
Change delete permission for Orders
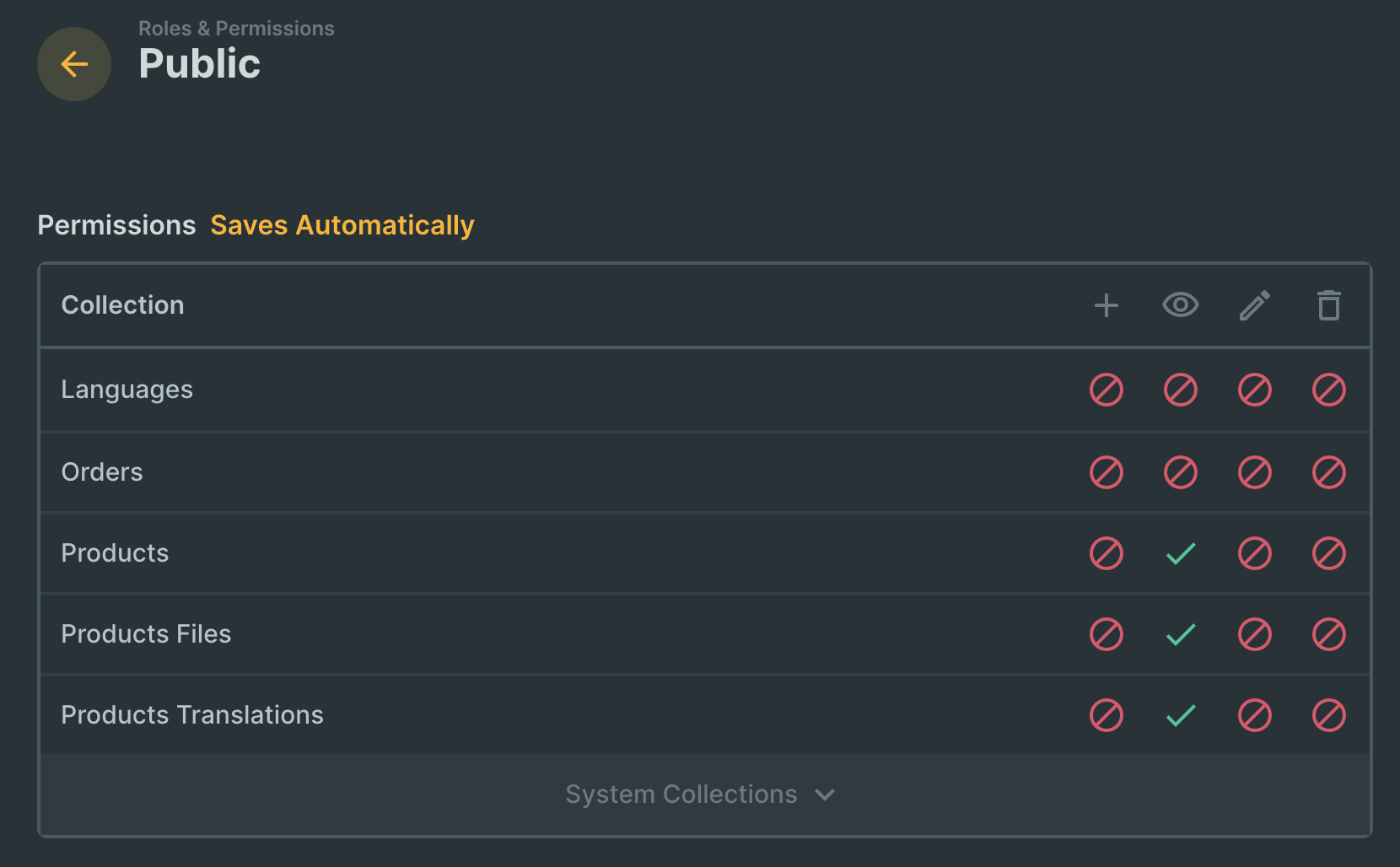click(x=1329, y=472)
